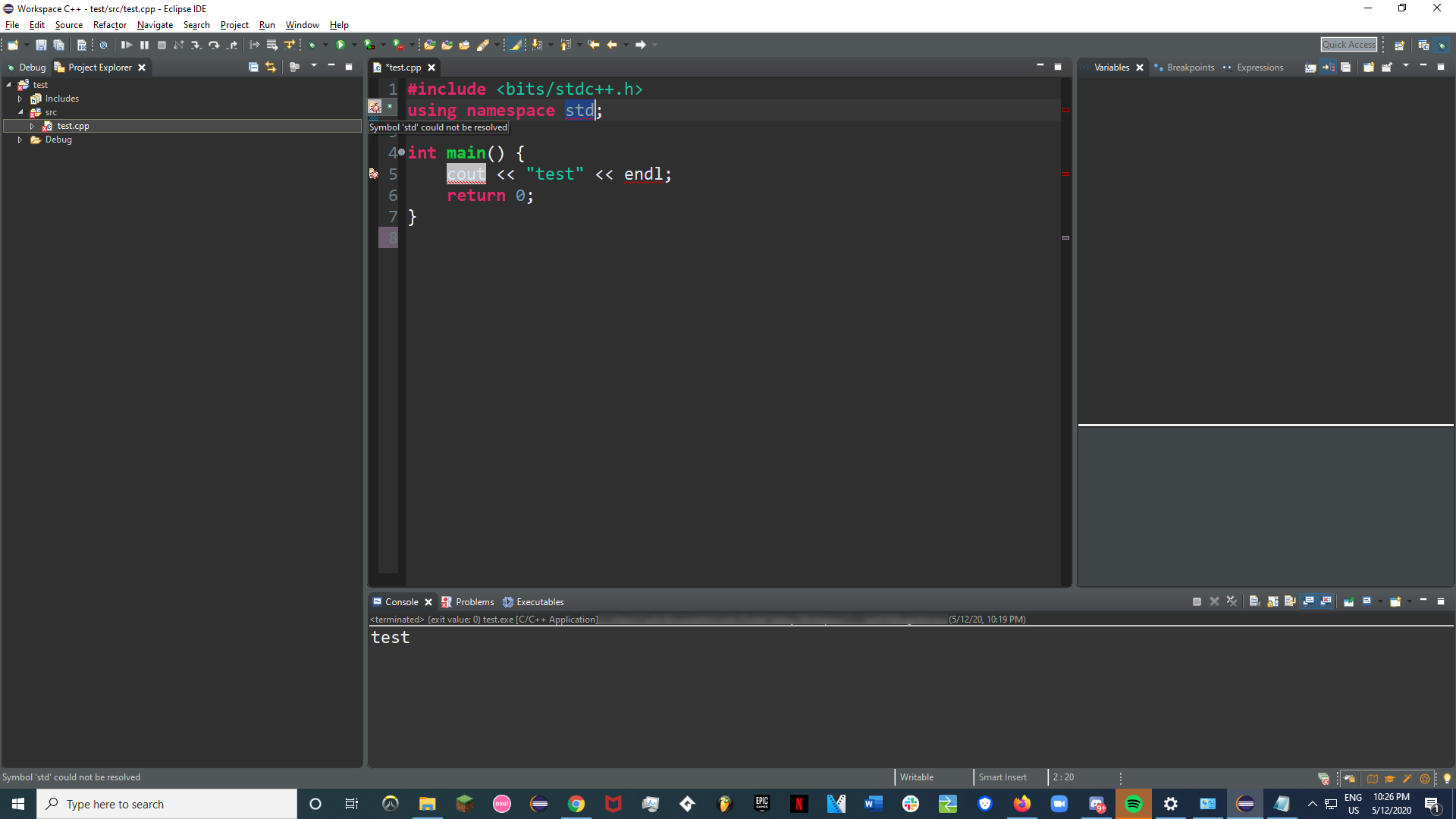Open the Debug button dropdown arrow
Viewport: 1456px width, 819px height.
(325, 45)
